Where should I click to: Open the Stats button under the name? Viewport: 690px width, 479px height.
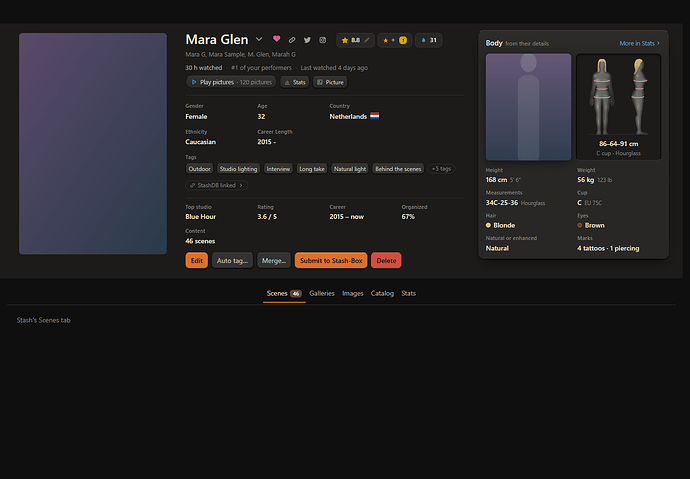[x=295, y=82]
